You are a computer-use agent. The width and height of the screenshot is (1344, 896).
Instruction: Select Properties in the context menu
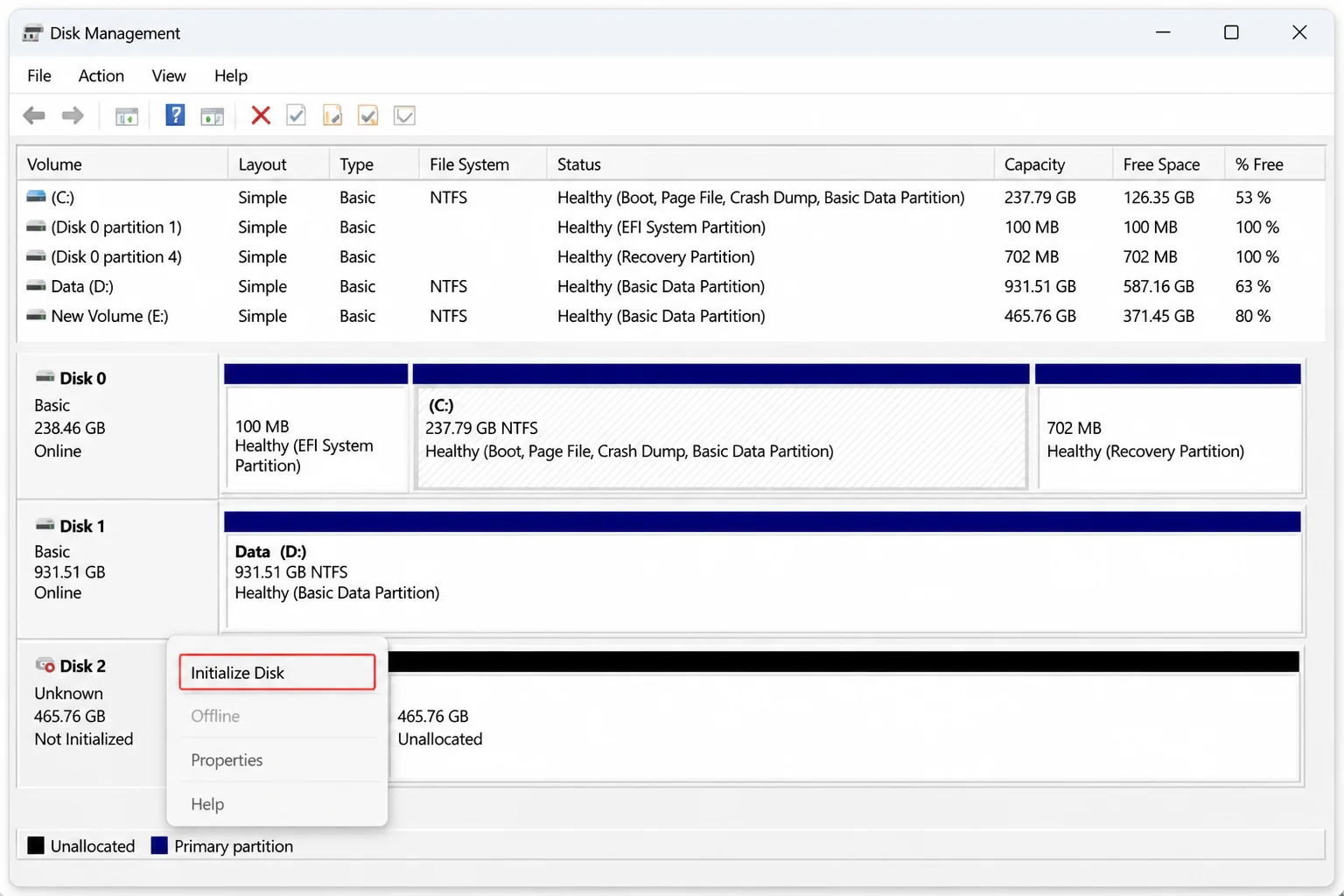click(277, 759)
